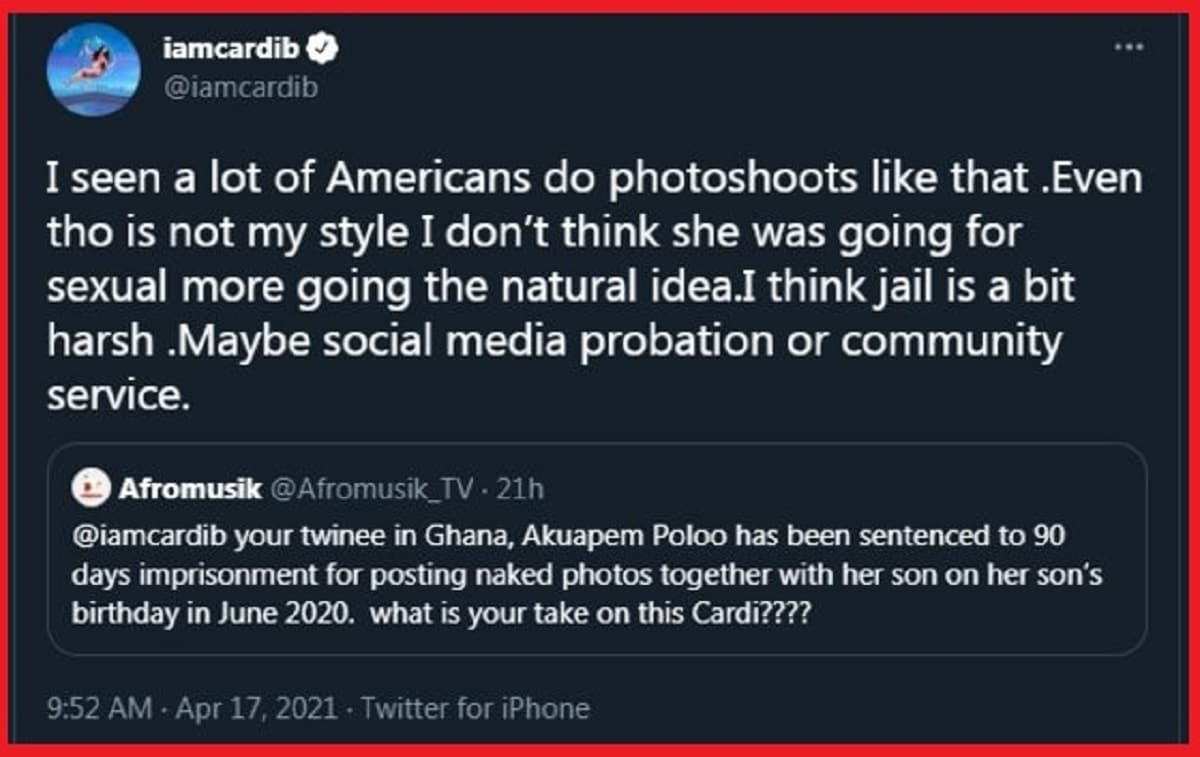Click the 9:52 AM timestamp
The height and width of the screenshot is (757, 1200).
pos(100,709)
